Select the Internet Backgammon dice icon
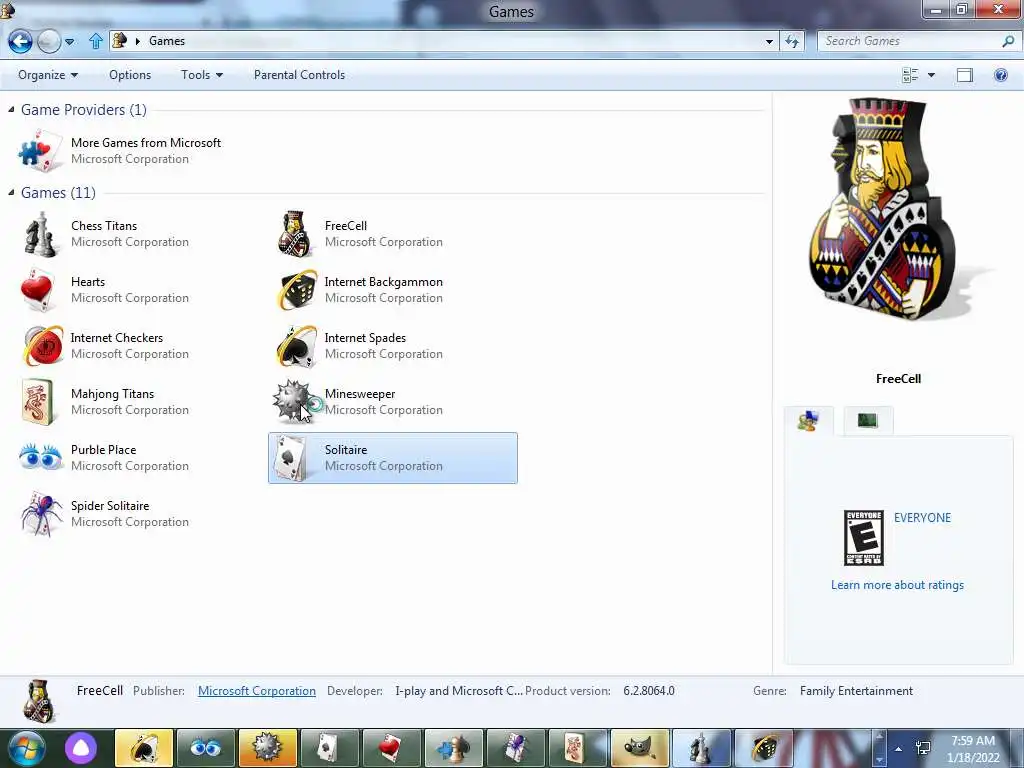The width and height of the screenshot is (1024, 768). (x=296, y=290)
